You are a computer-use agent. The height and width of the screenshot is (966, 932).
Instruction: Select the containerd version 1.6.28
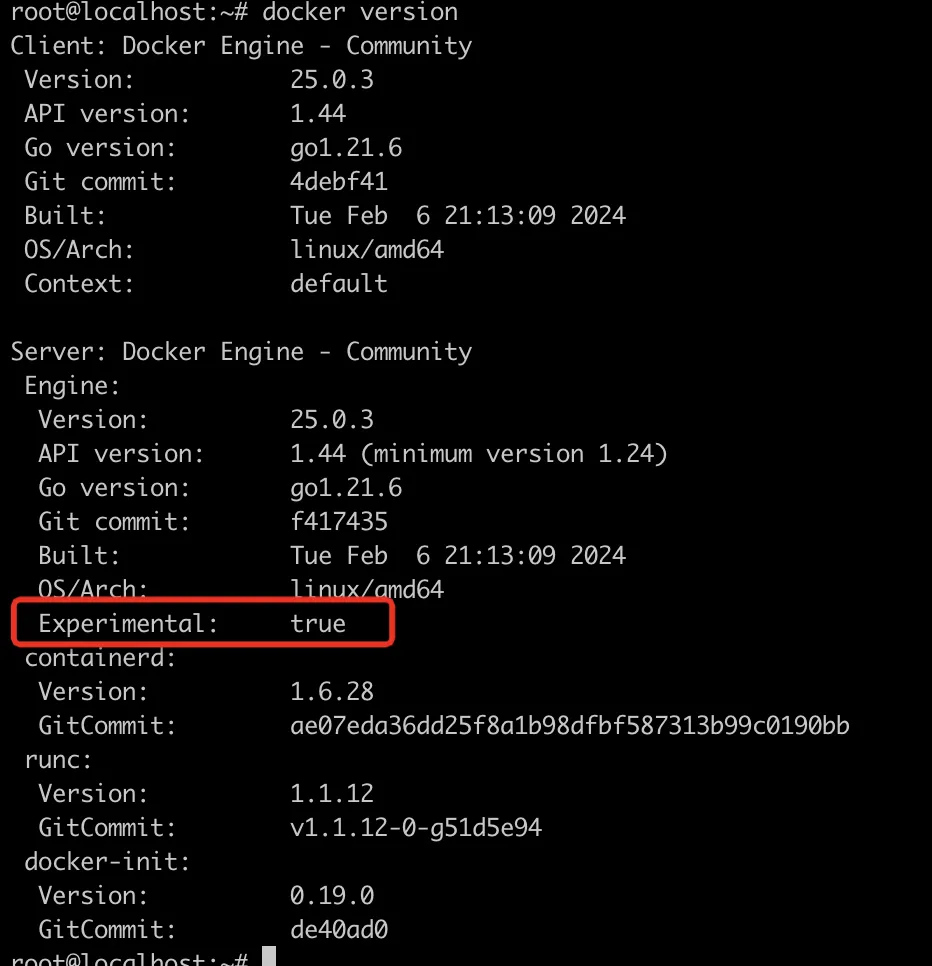(x=331, y=692)
